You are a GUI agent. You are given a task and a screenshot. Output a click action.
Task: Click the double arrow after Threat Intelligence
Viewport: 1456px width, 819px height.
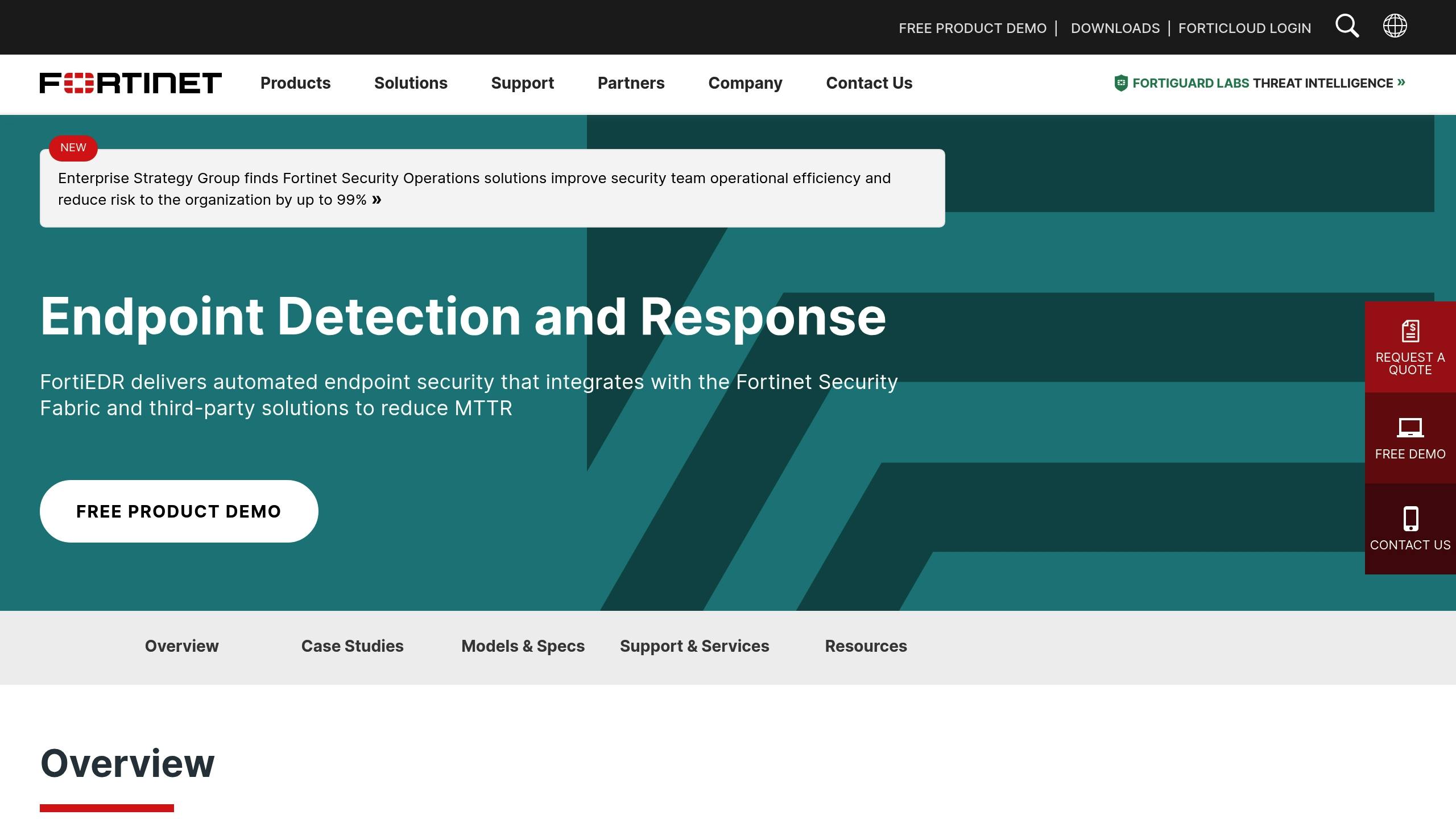pos(1401,82)
